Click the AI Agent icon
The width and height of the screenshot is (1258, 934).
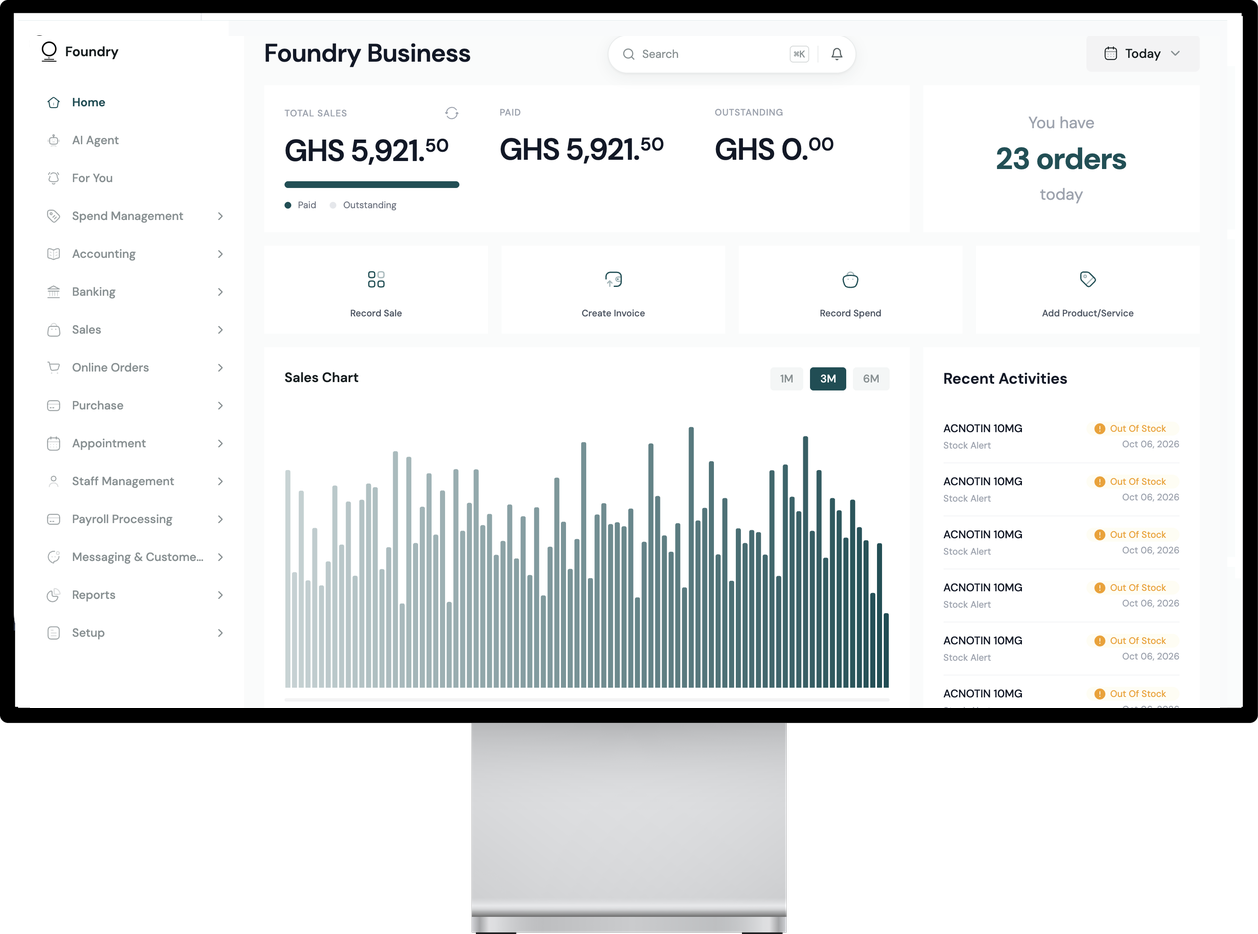click(x=54, y=140)
